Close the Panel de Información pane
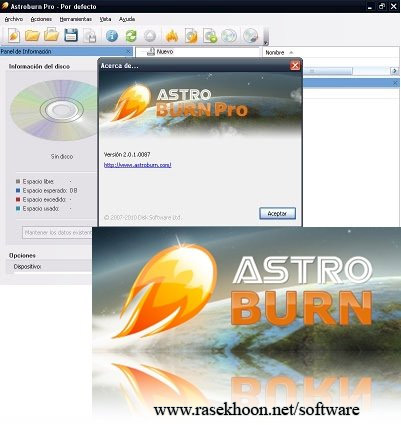The height and width of the screenshot is (425, 401). pos(129,52)
